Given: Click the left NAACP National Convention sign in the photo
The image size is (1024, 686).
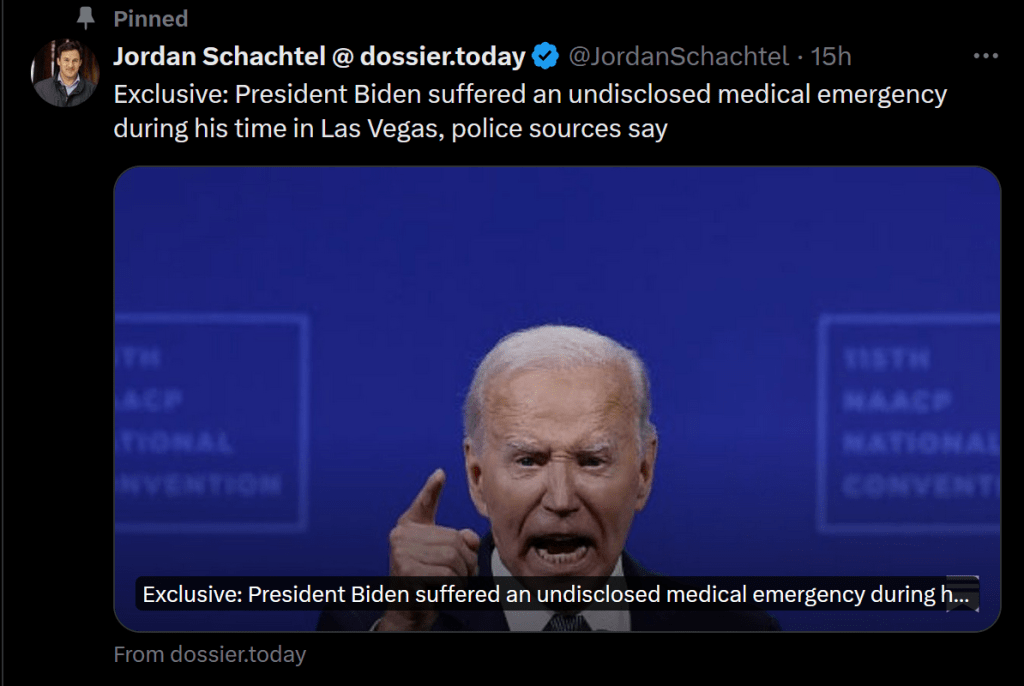Looking at the screenshot, I should pos(210,422).
